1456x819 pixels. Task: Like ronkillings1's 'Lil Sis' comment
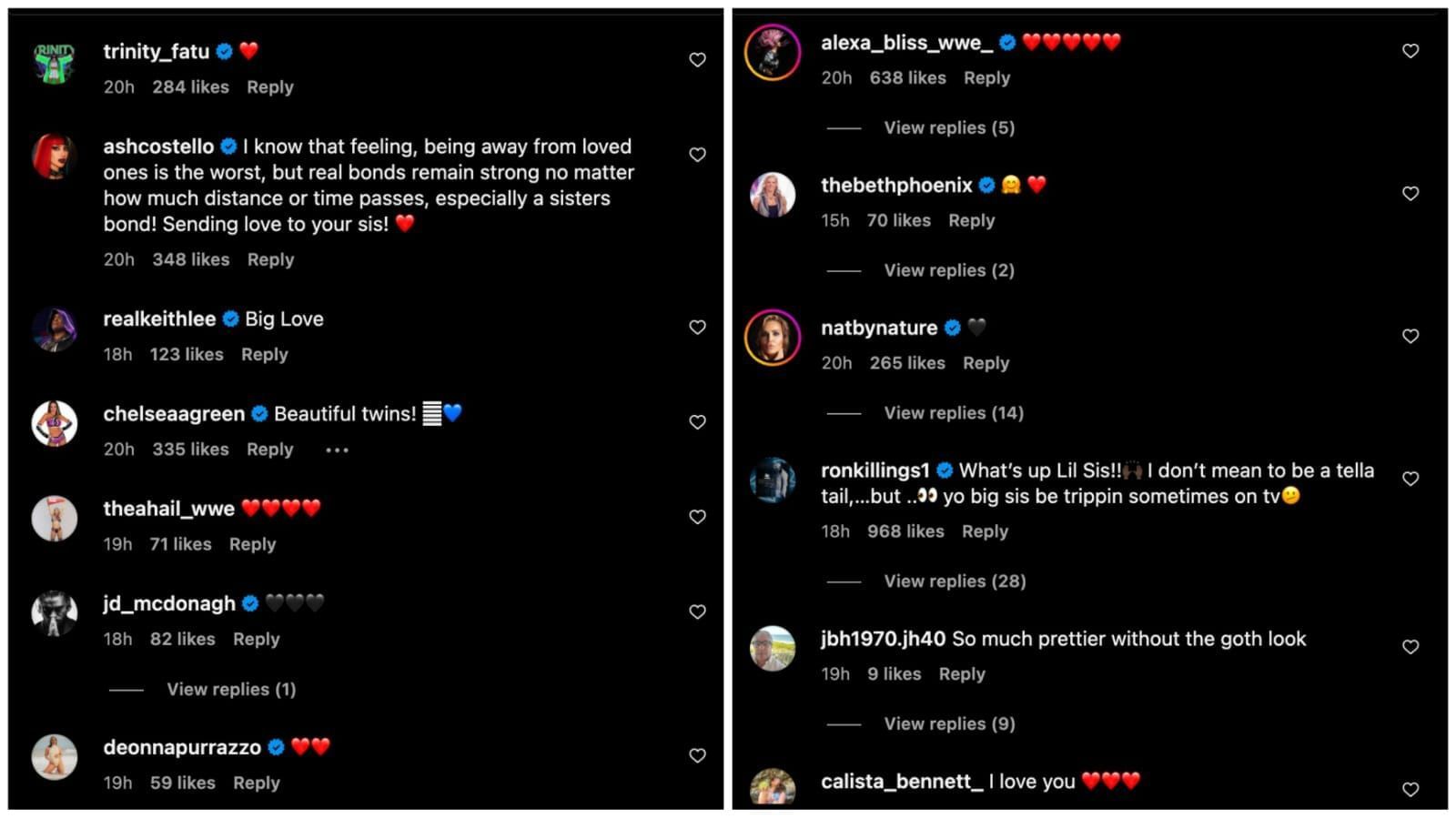tap(1410, 478)
